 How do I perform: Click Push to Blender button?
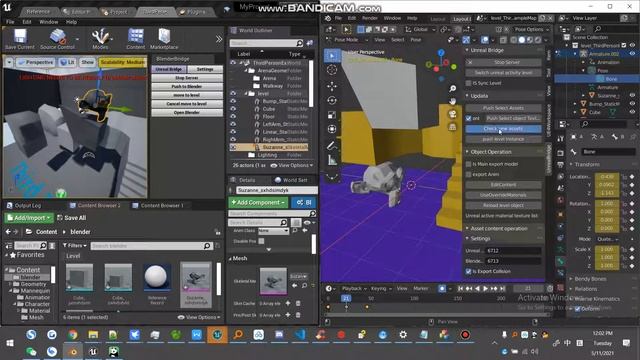187,87
